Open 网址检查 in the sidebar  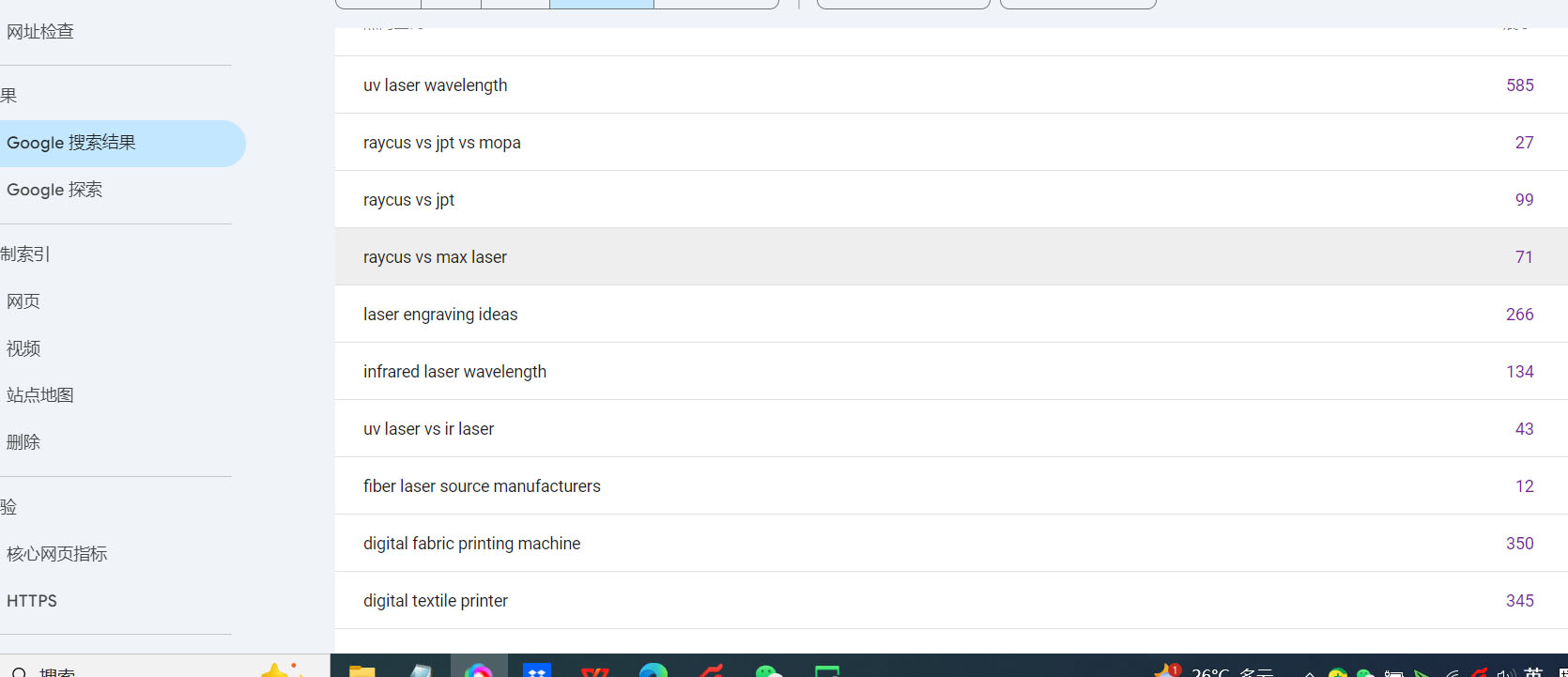40,32
